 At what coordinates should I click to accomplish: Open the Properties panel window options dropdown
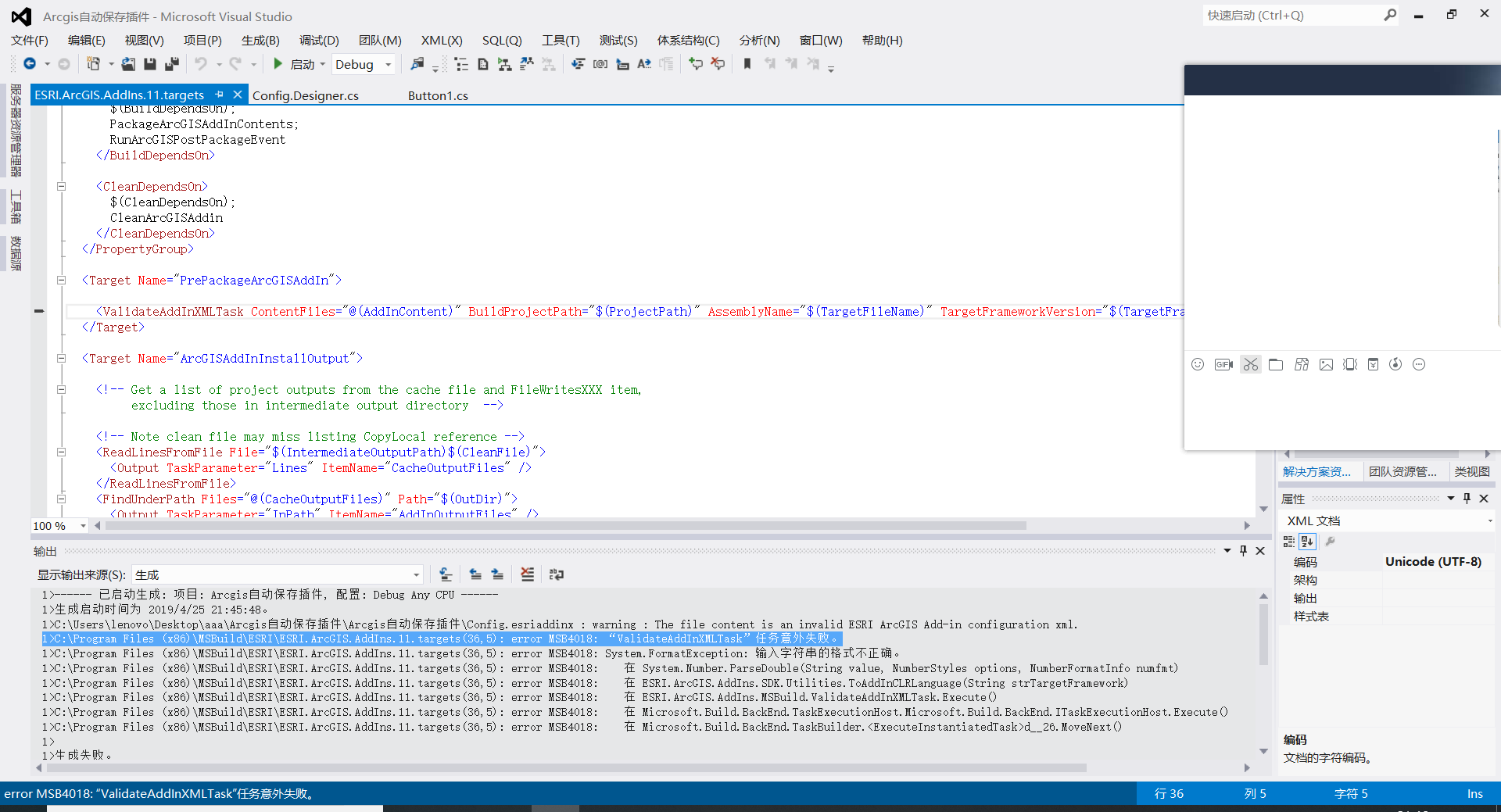1451,499
